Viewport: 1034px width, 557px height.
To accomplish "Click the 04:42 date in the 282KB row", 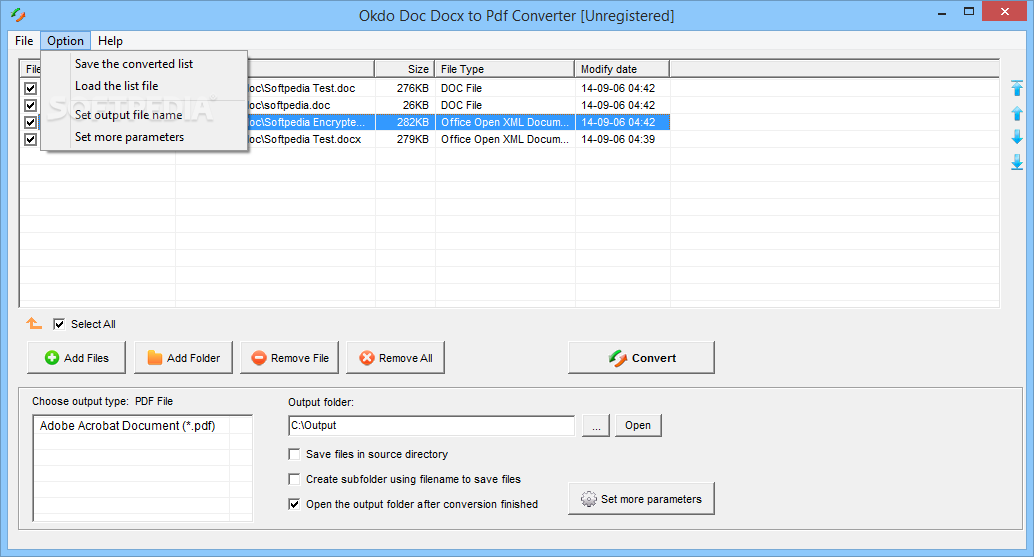I will point(618,123).
